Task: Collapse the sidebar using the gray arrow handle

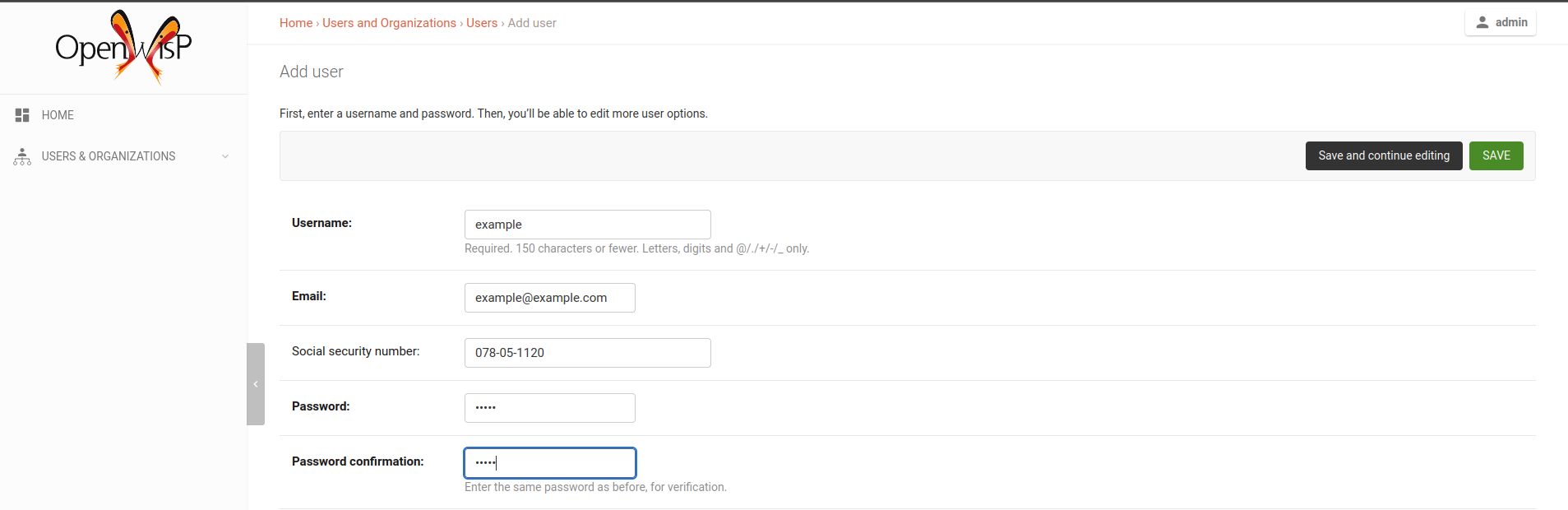Action: point(256,384)
